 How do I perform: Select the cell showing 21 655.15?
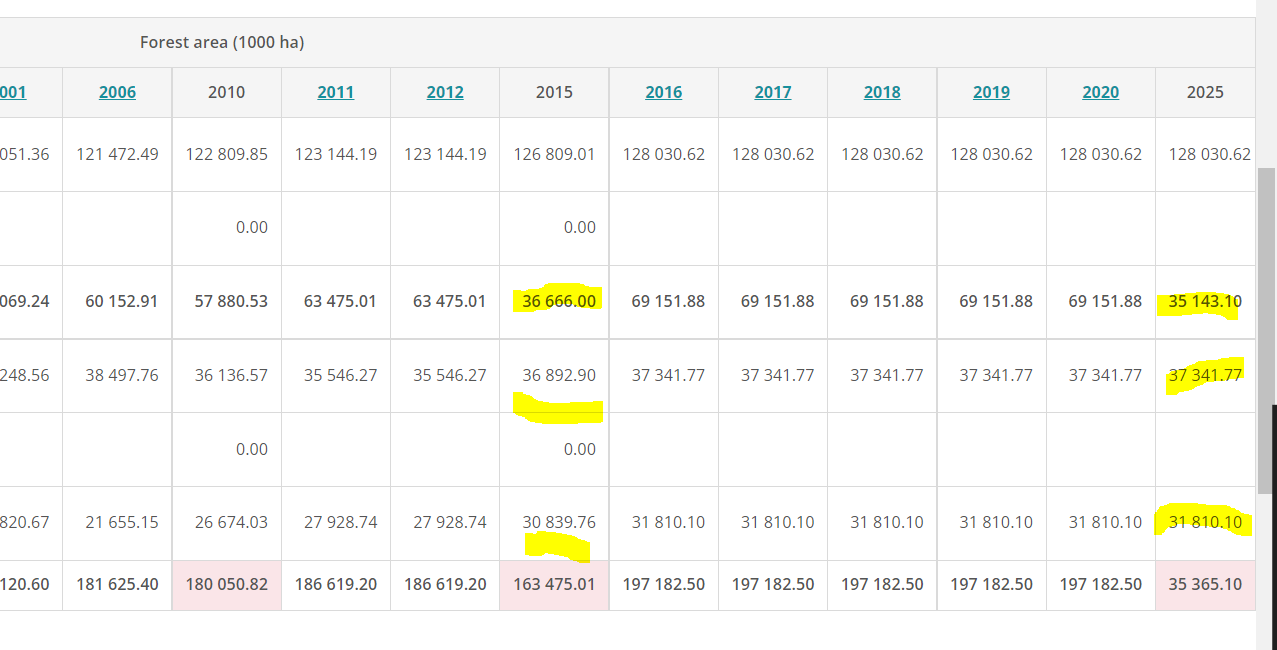tap(117, 522)
